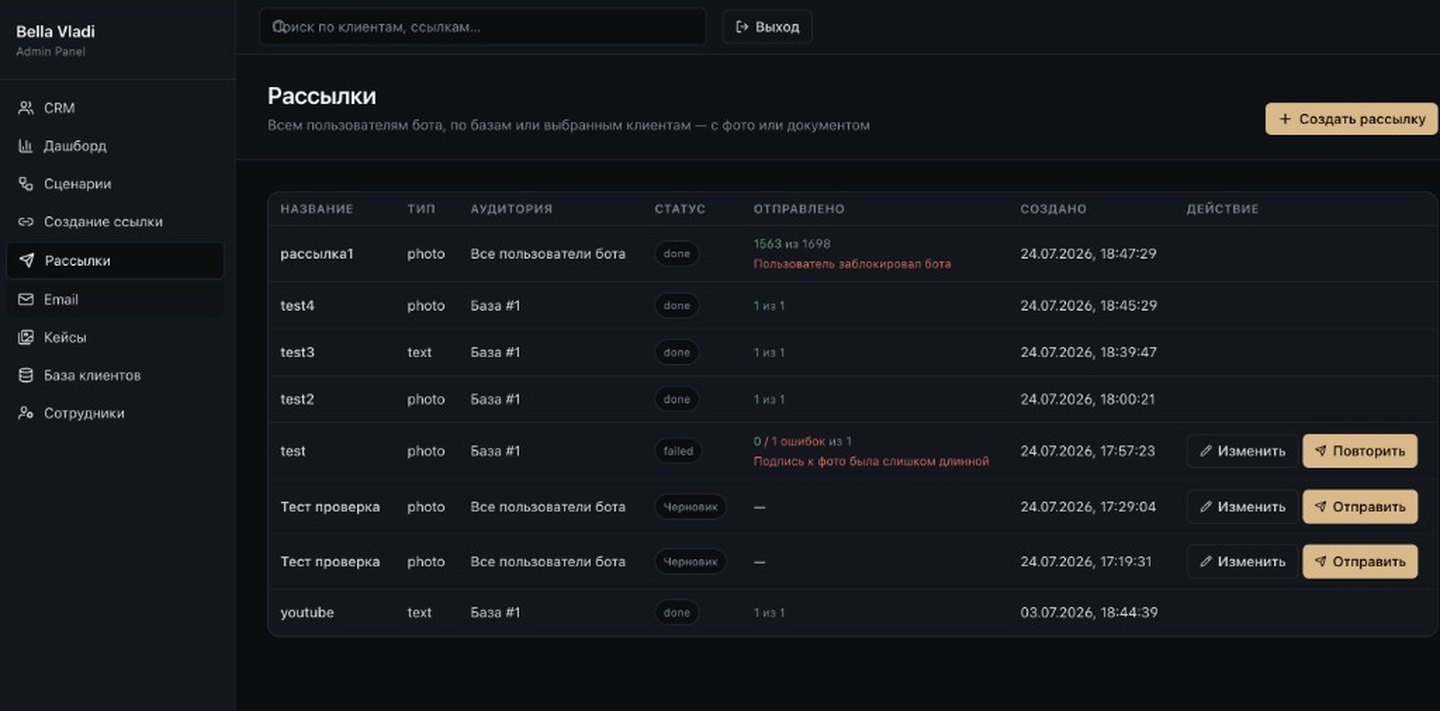This screenshot has height=711, width=1440.
Task: Open the Email section
Action: pyautogui.click(x=115, y=299)
